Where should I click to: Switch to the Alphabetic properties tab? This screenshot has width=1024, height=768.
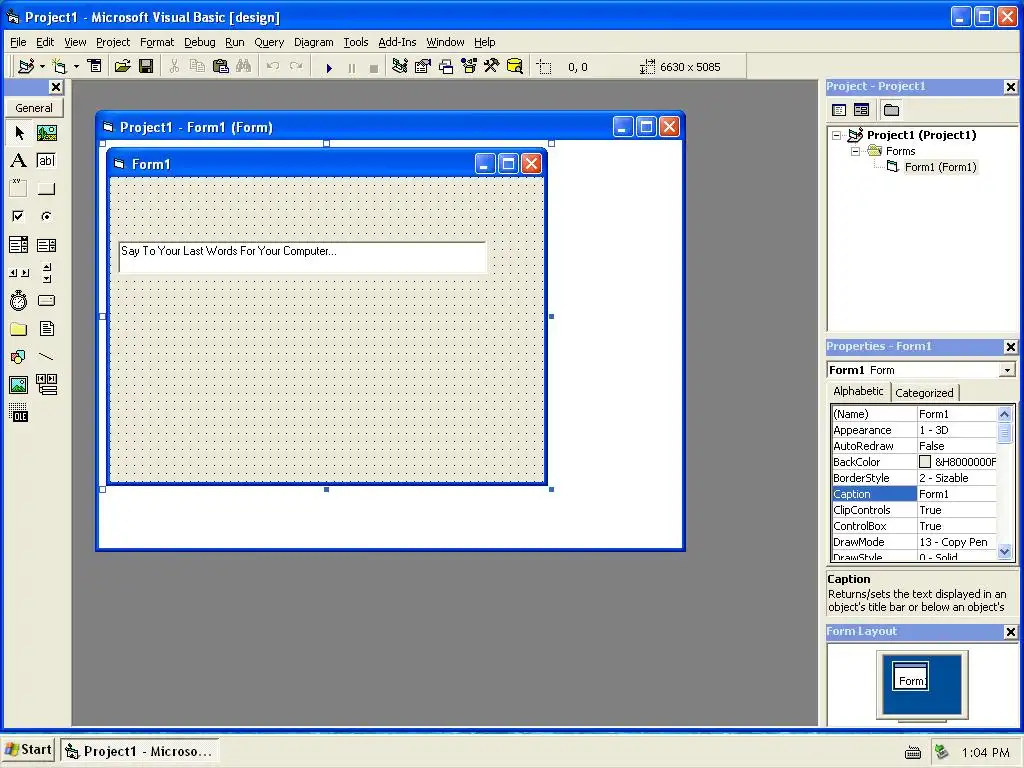pos(858,391)
